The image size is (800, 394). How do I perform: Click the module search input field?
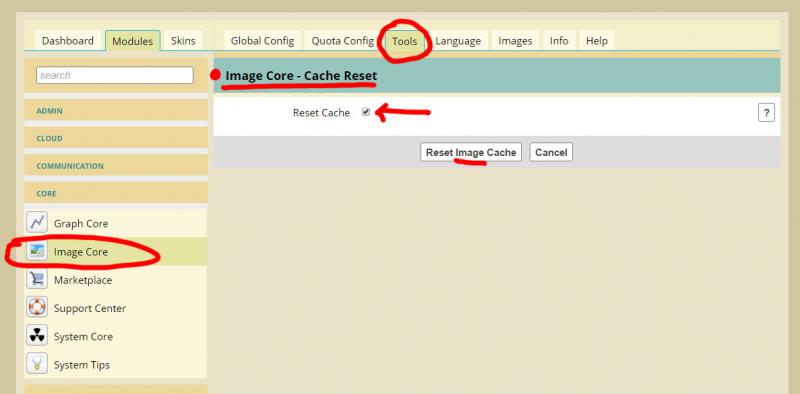[x=115, y=75]
